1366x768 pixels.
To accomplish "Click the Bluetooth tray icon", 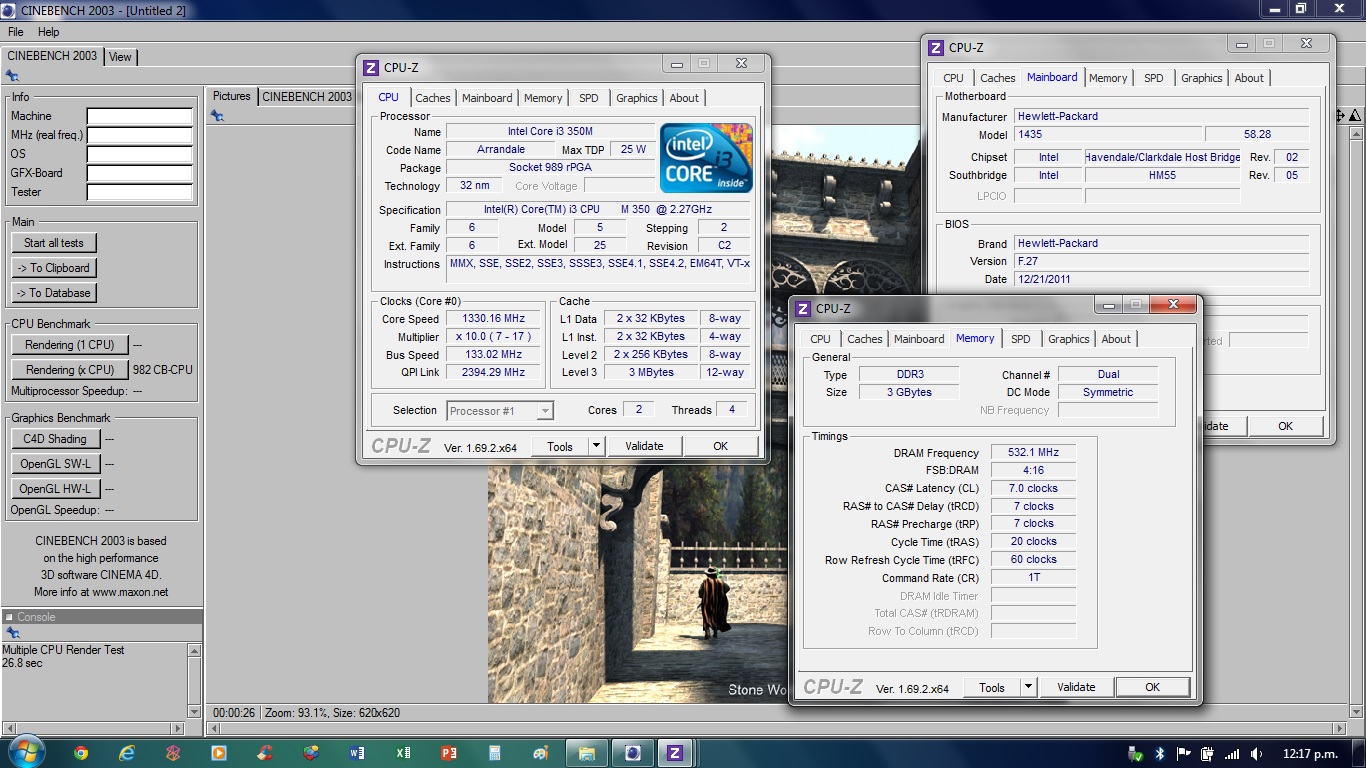I will (1160, 753).
